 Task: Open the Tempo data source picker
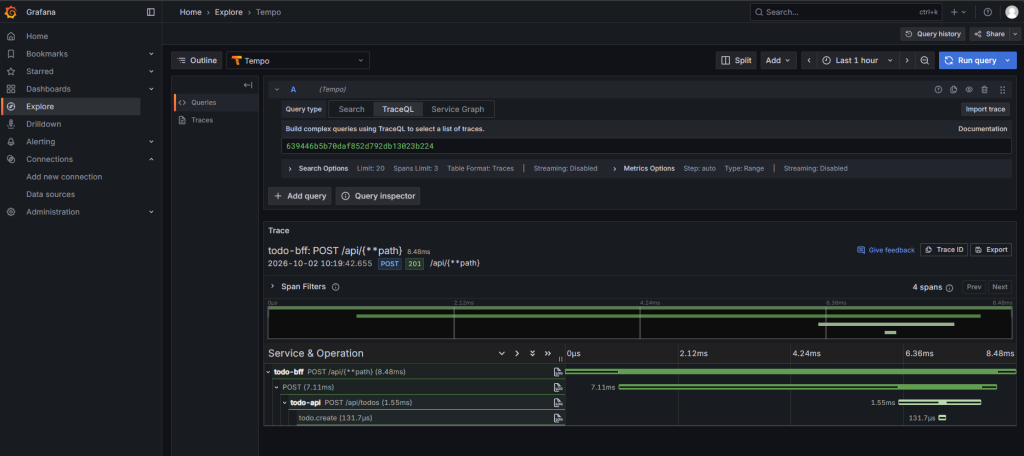click(298, 61)
